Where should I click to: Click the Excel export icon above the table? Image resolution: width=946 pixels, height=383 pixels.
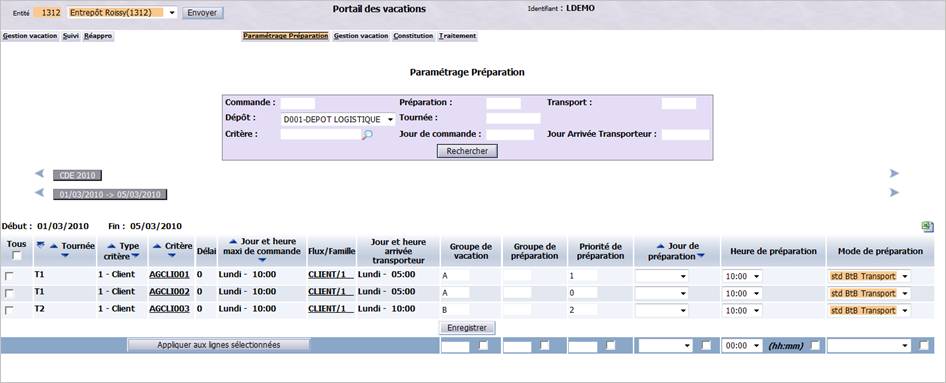point(927,226)
